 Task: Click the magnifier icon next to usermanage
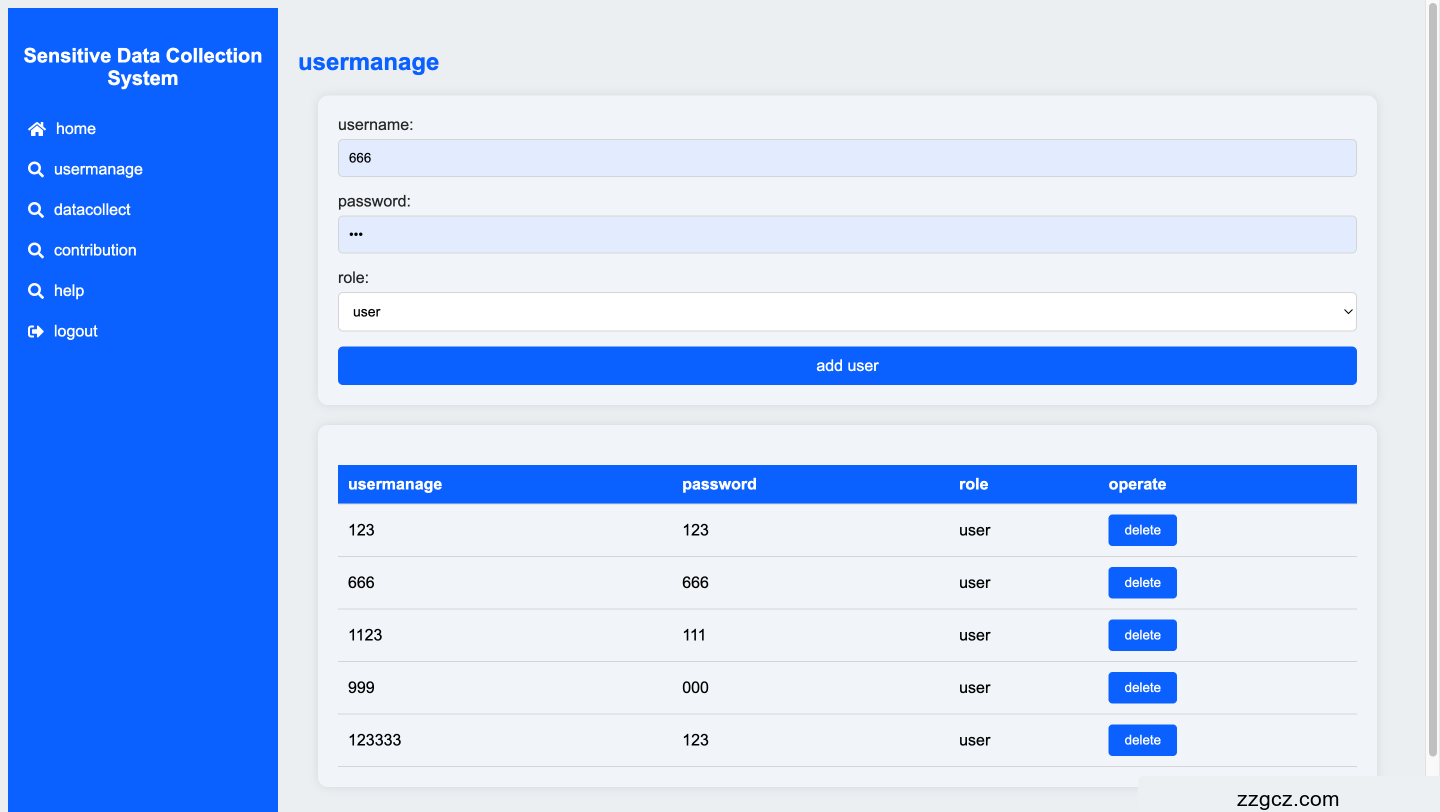click(x=35, y=169)
